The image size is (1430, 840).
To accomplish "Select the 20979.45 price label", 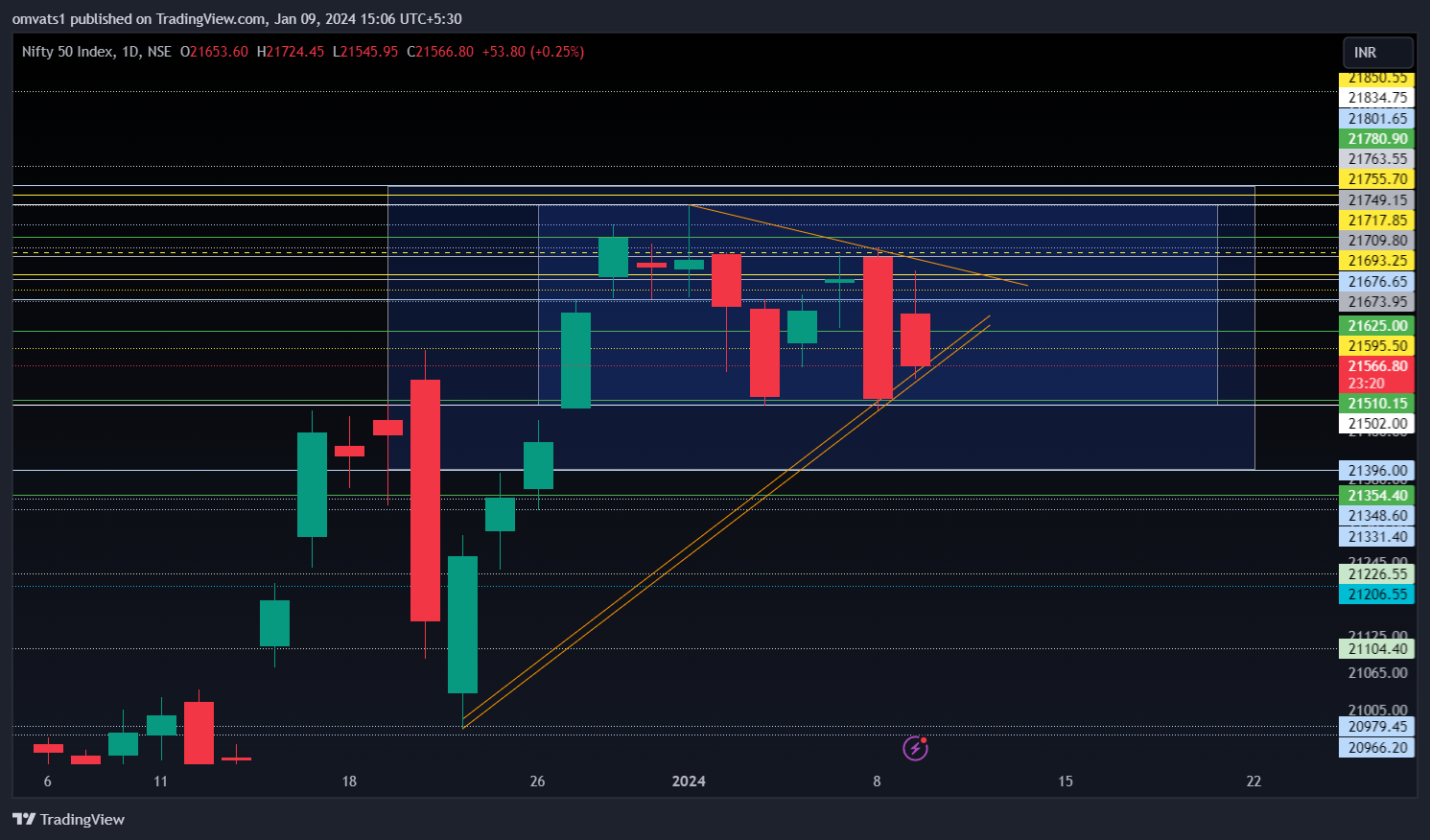I will pos(1377,727).
